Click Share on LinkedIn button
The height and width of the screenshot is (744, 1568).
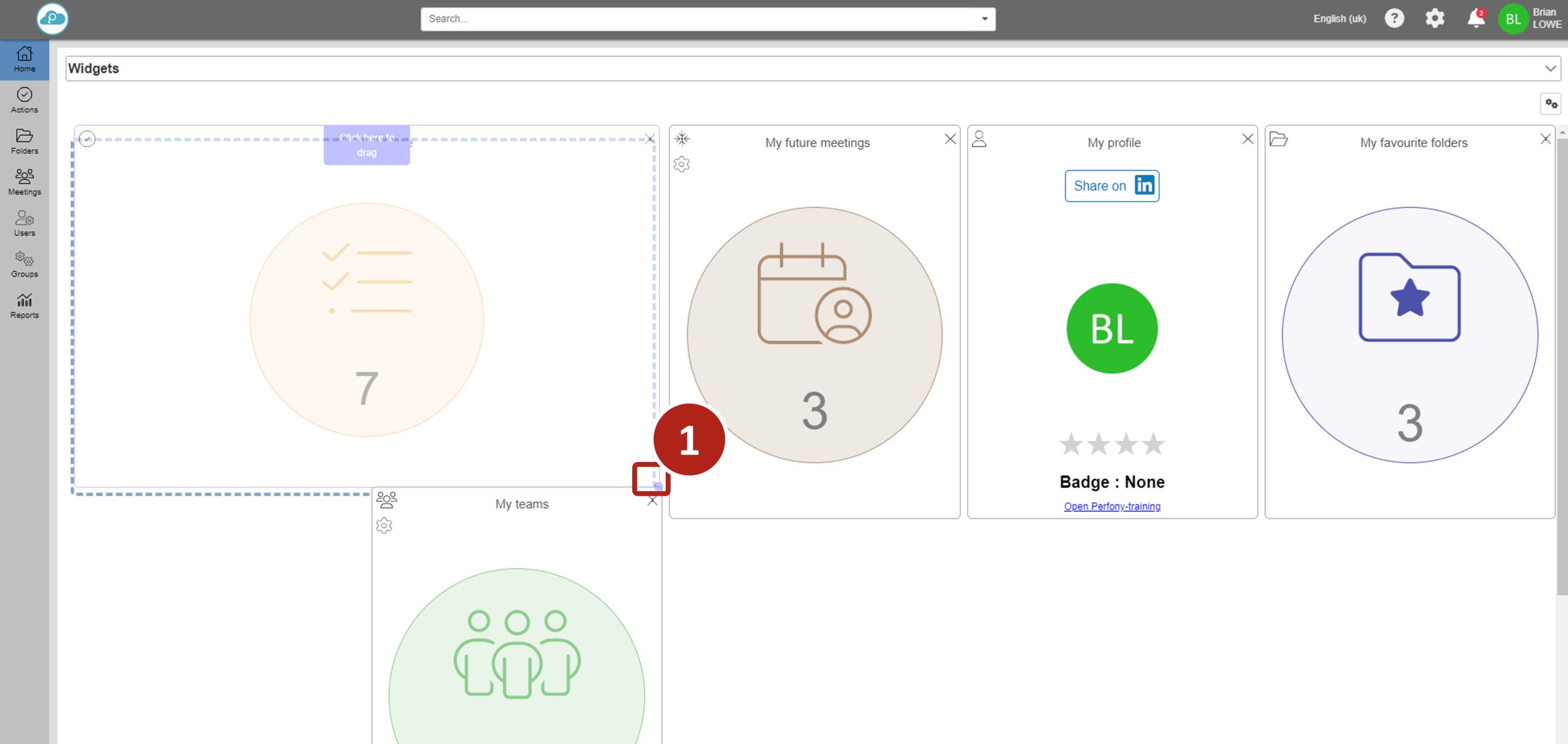[x=1111, y=186]
